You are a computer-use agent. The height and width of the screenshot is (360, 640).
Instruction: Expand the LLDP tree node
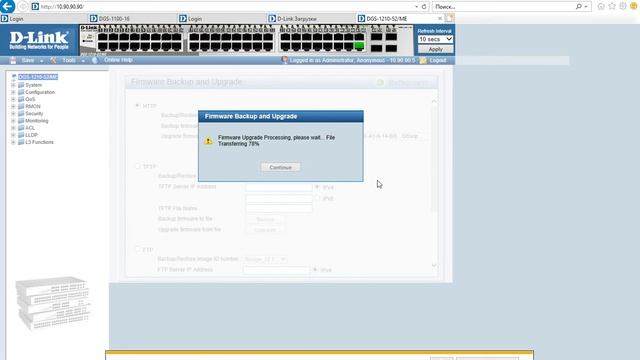13,135
